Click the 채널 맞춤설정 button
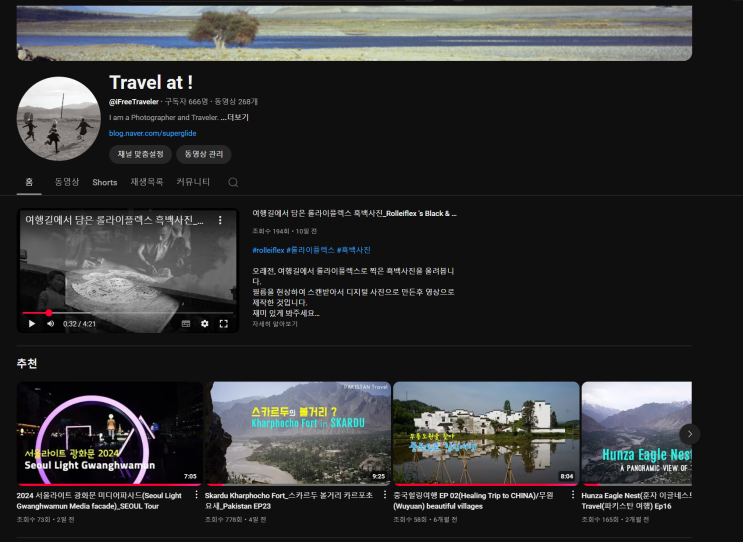The image size is (743, 542). point(140,154)
